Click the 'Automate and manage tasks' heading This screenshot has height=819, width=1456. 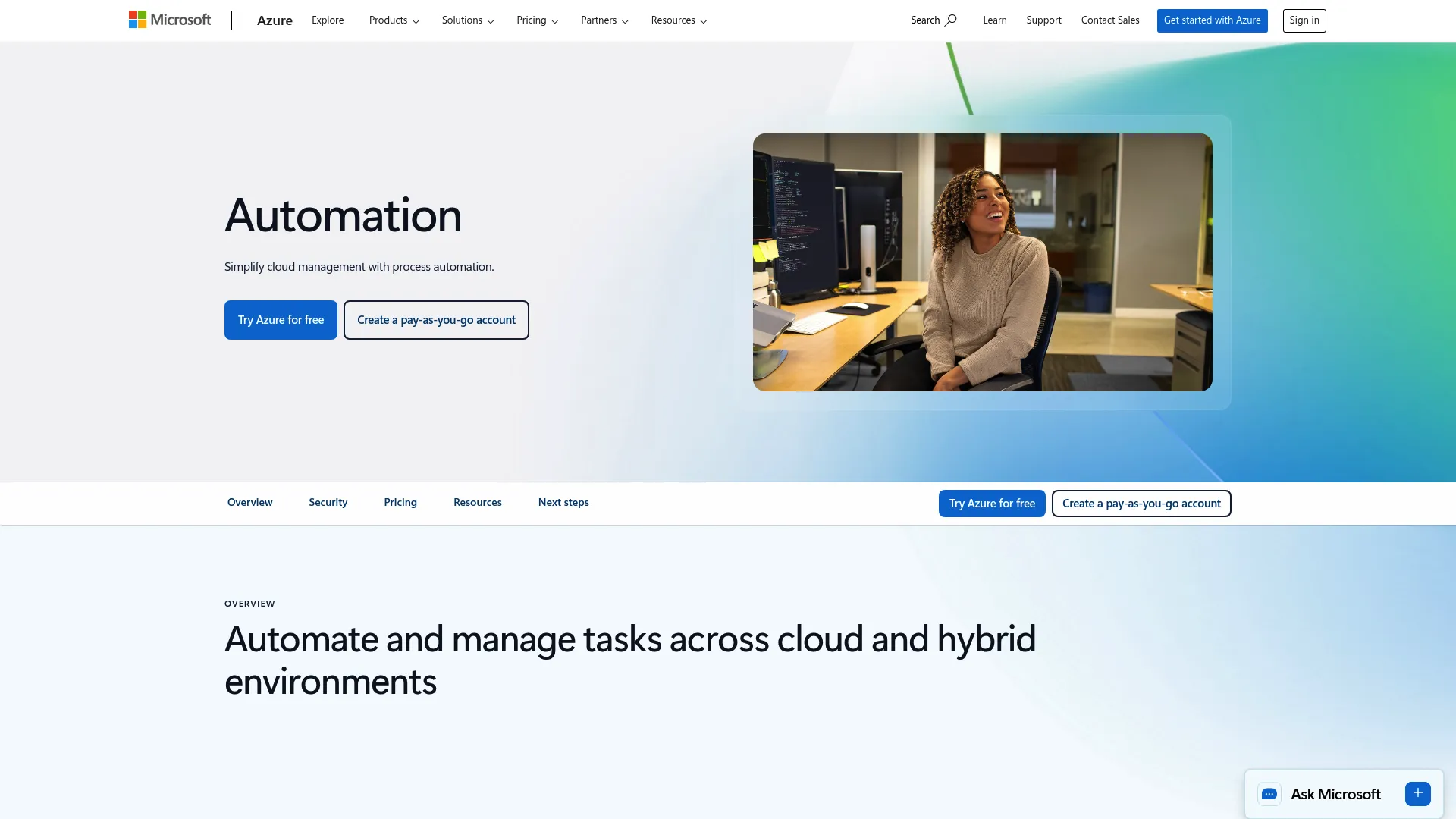tap(630, 661)
